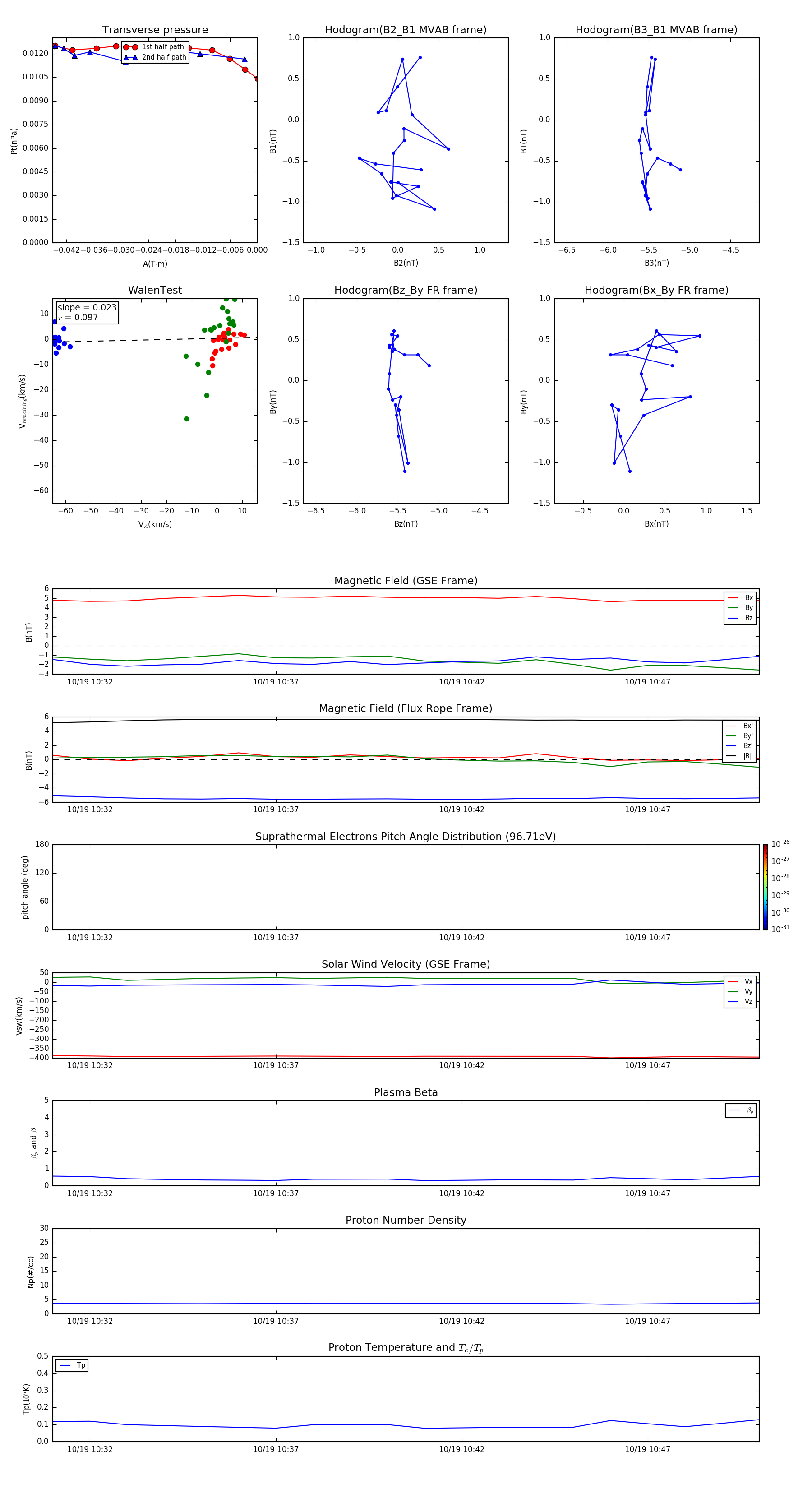Click the βp legend in Plasma Beta plot
This screenshot has width=812, height=1489.
(x=741, y=1110)
